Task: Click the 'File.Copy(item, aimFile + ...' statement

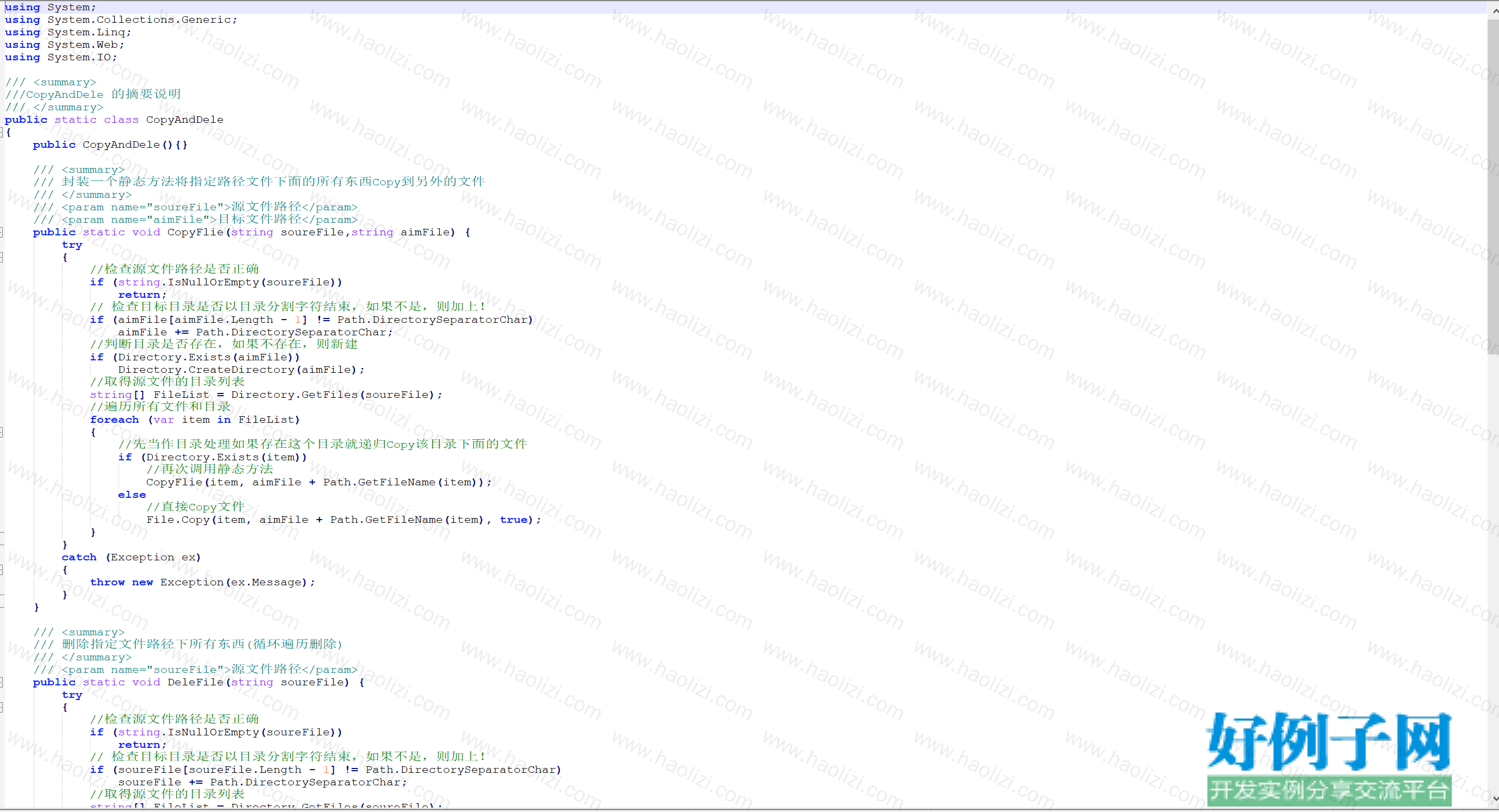Action: coord(344,520)
